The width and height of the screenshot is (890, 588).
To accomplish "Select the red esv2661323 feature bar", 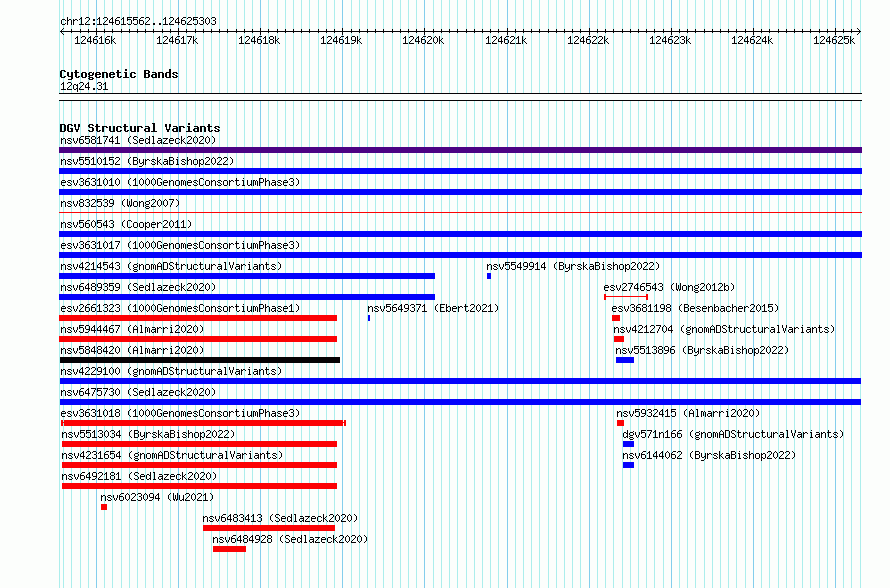I will 198,318.
